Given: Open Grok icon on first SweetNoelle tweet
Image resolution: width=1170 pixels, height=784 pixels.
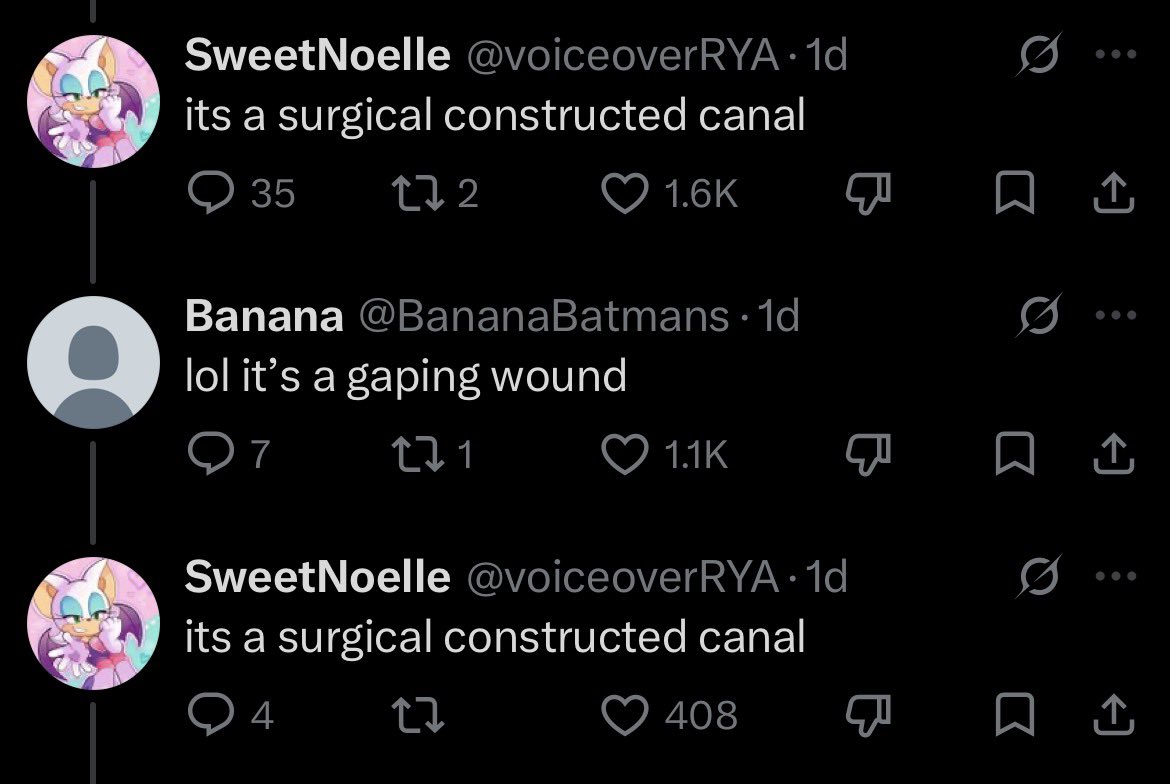Looking at the screenshot, I should point(1038,54).
